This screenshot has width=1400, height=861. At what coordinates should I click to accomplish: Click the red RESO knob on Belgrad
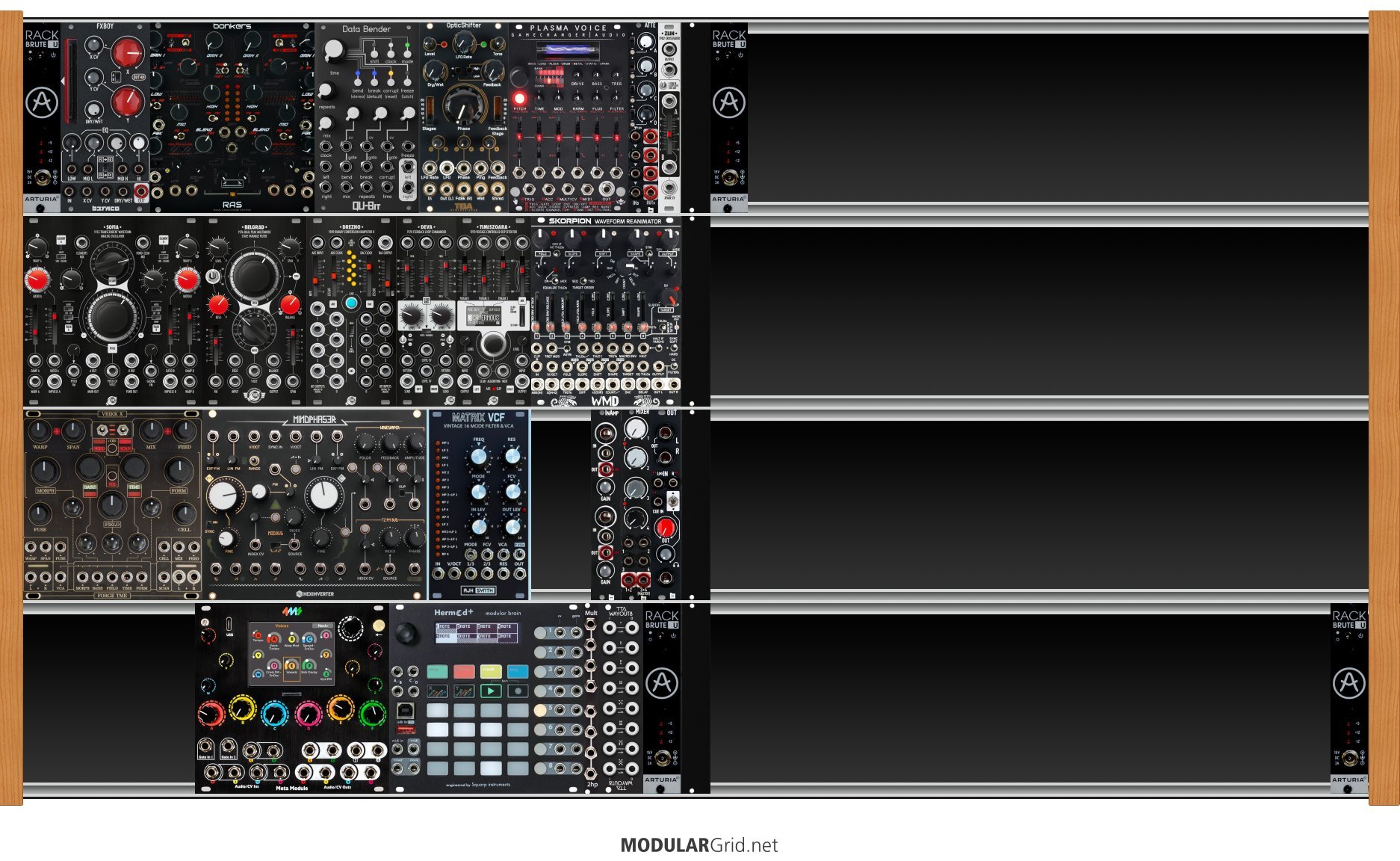(x=218, y=304)
